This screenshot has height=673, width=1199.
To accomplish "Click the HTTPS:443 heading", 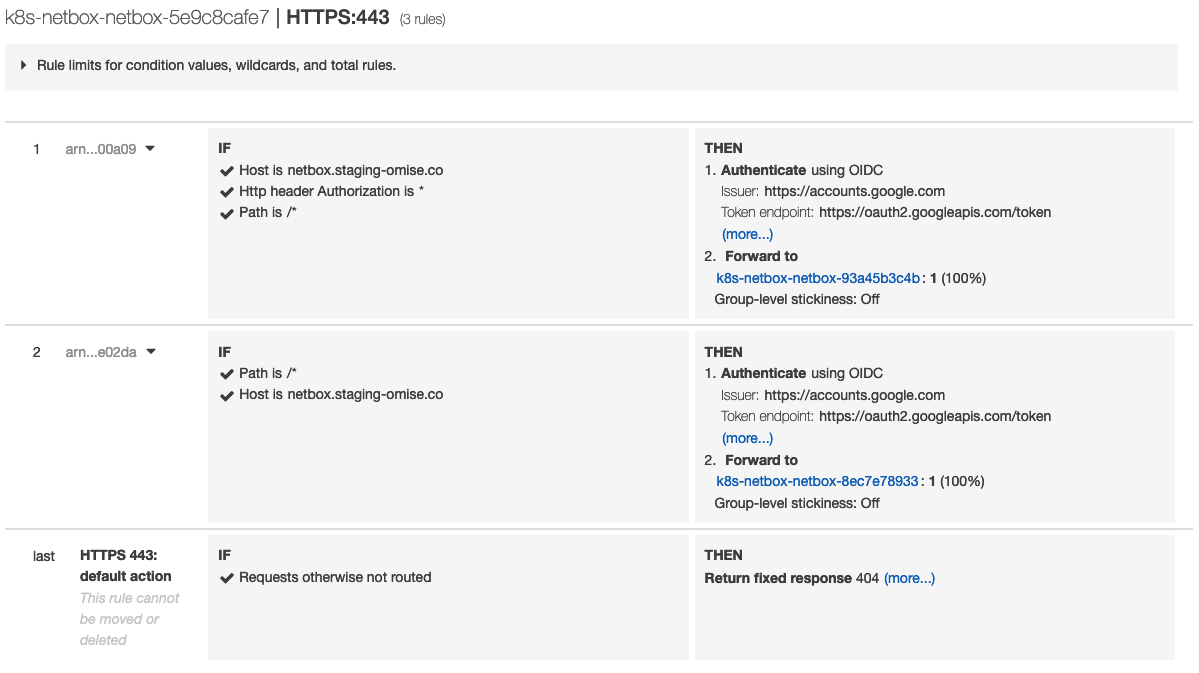I will click(x=338, y=18).
